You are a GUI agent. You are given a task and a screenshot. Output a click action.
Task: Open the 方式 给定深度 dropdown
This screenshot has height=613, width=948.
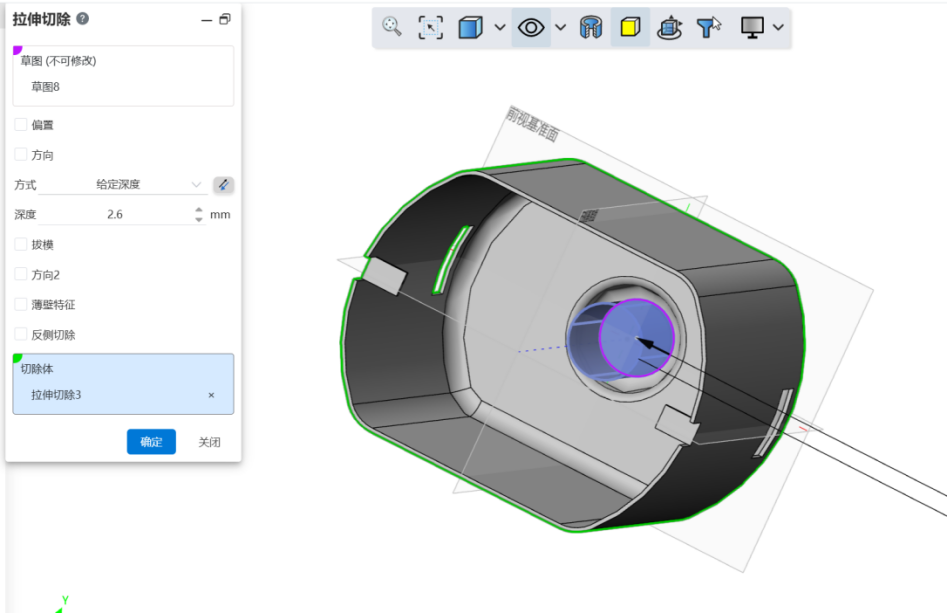(122, 184)
